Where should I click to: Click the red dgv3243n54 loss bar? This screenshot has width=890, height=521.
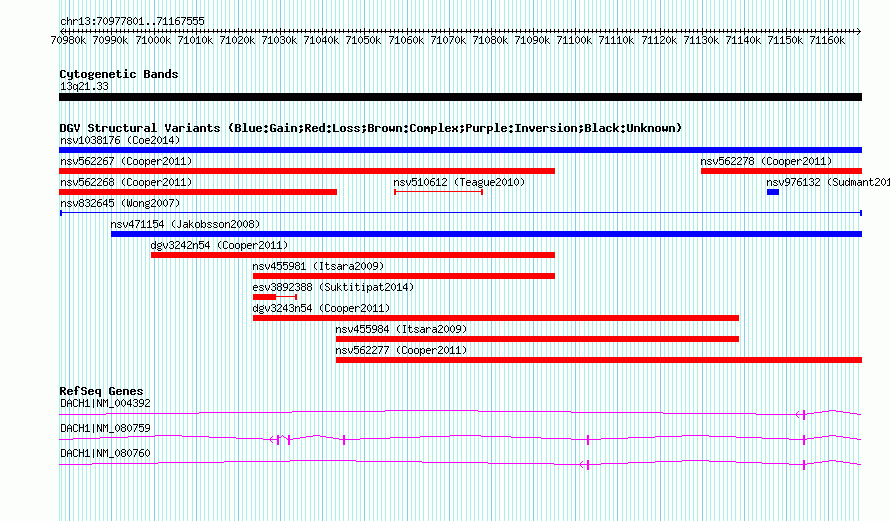pos(496,318)
